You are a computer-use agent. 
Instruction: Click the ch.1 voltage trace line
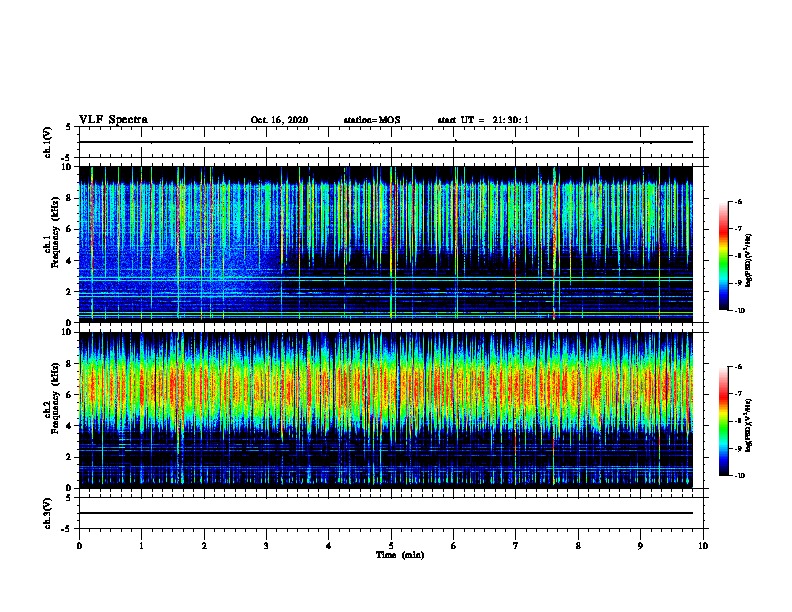coord(385,142)
